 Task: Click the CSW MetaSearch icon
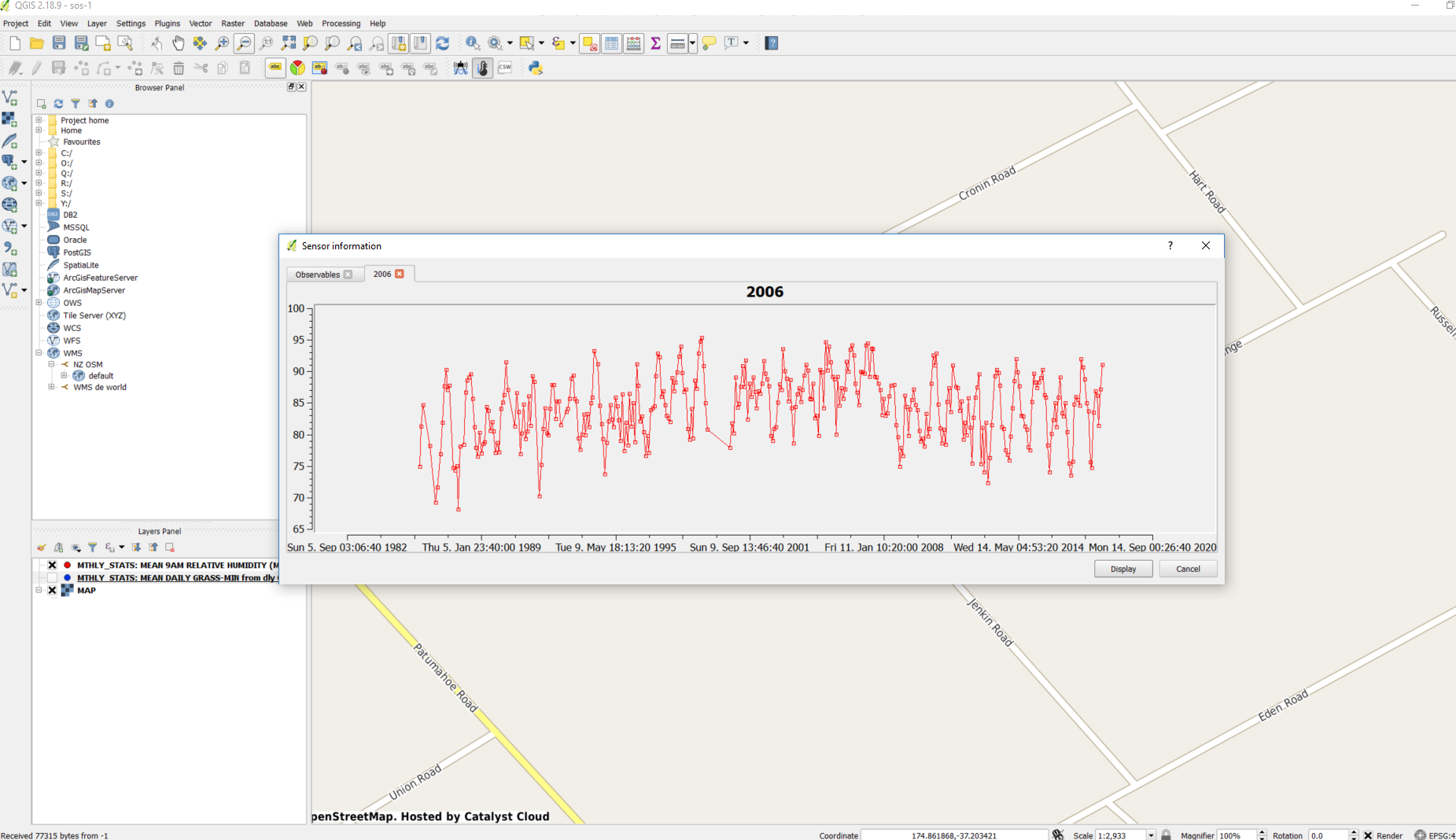pos(505,68)
